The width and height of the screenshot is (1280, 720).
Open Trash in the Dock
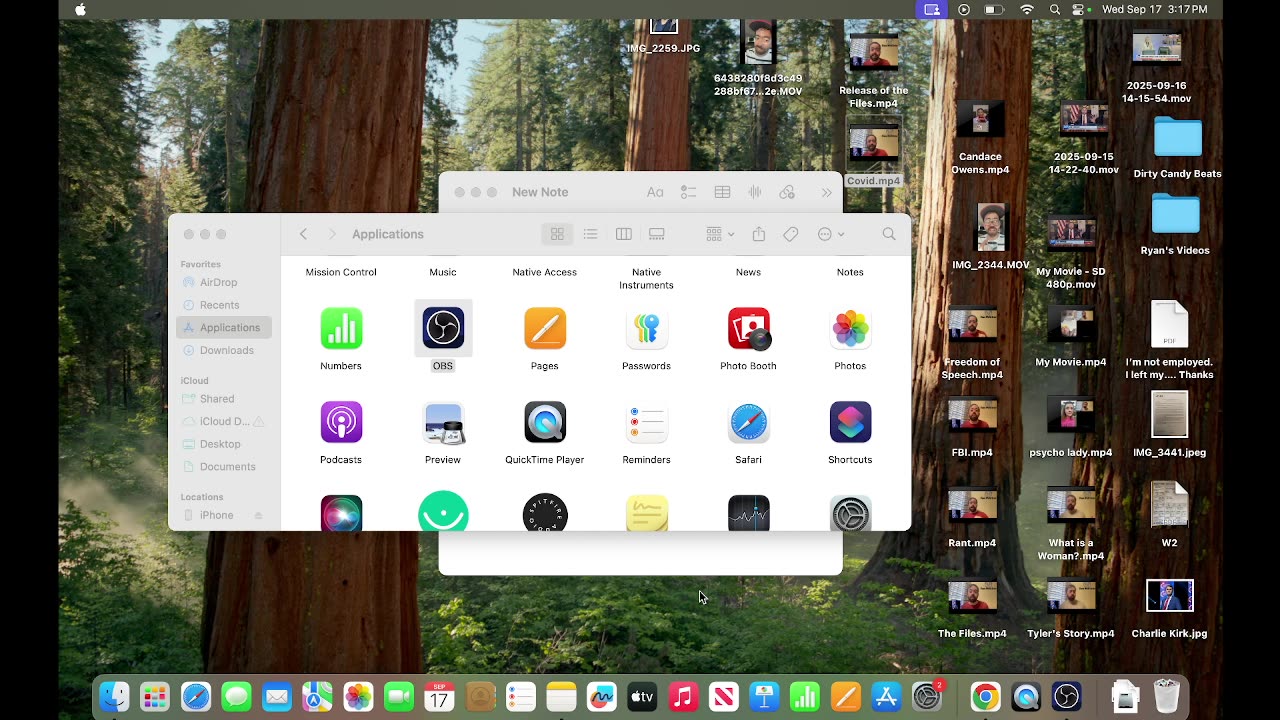pos(1167,697)
